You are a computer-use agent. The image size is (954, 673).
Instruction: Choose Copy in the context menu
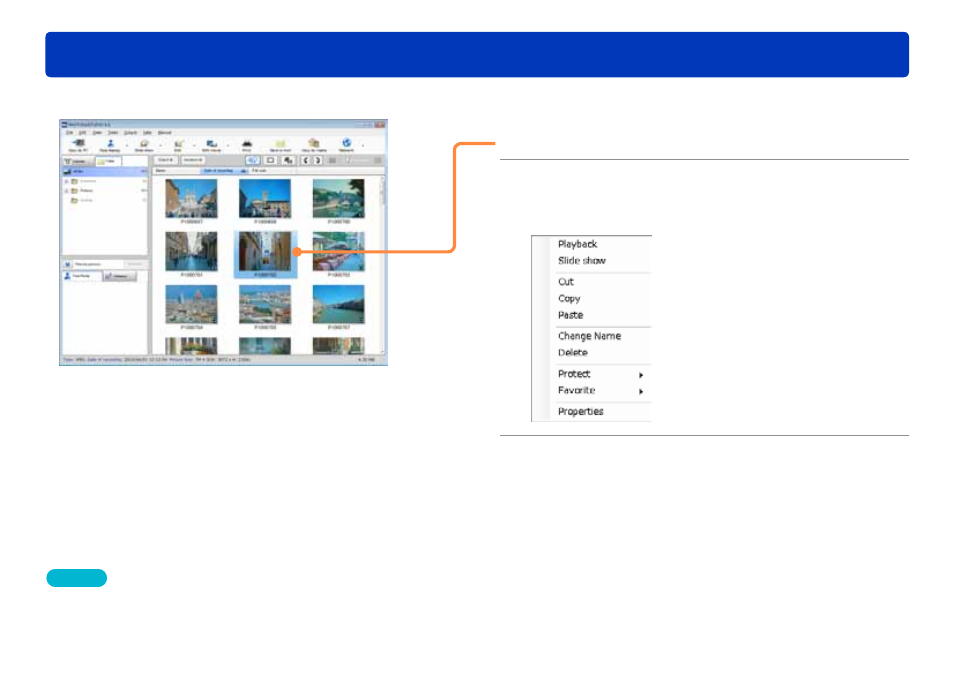coord(569,298)
